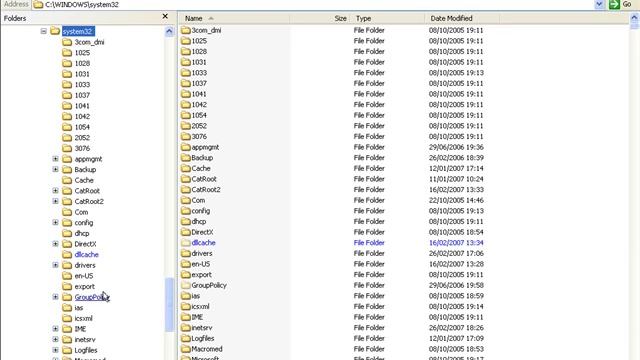Screen dimensions: 640x360
Task: Click the Folders tree scroll-up arrow
Action: click(169, 32)
